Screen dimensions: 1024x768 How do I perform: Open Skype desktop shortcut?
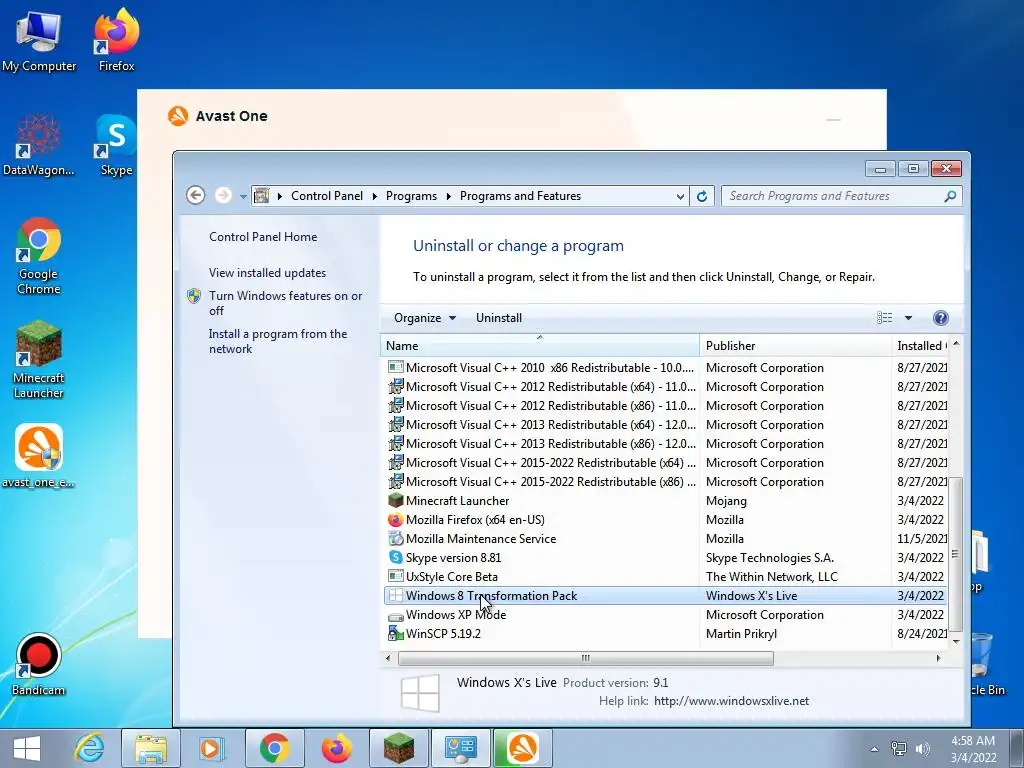click(116, 145)
